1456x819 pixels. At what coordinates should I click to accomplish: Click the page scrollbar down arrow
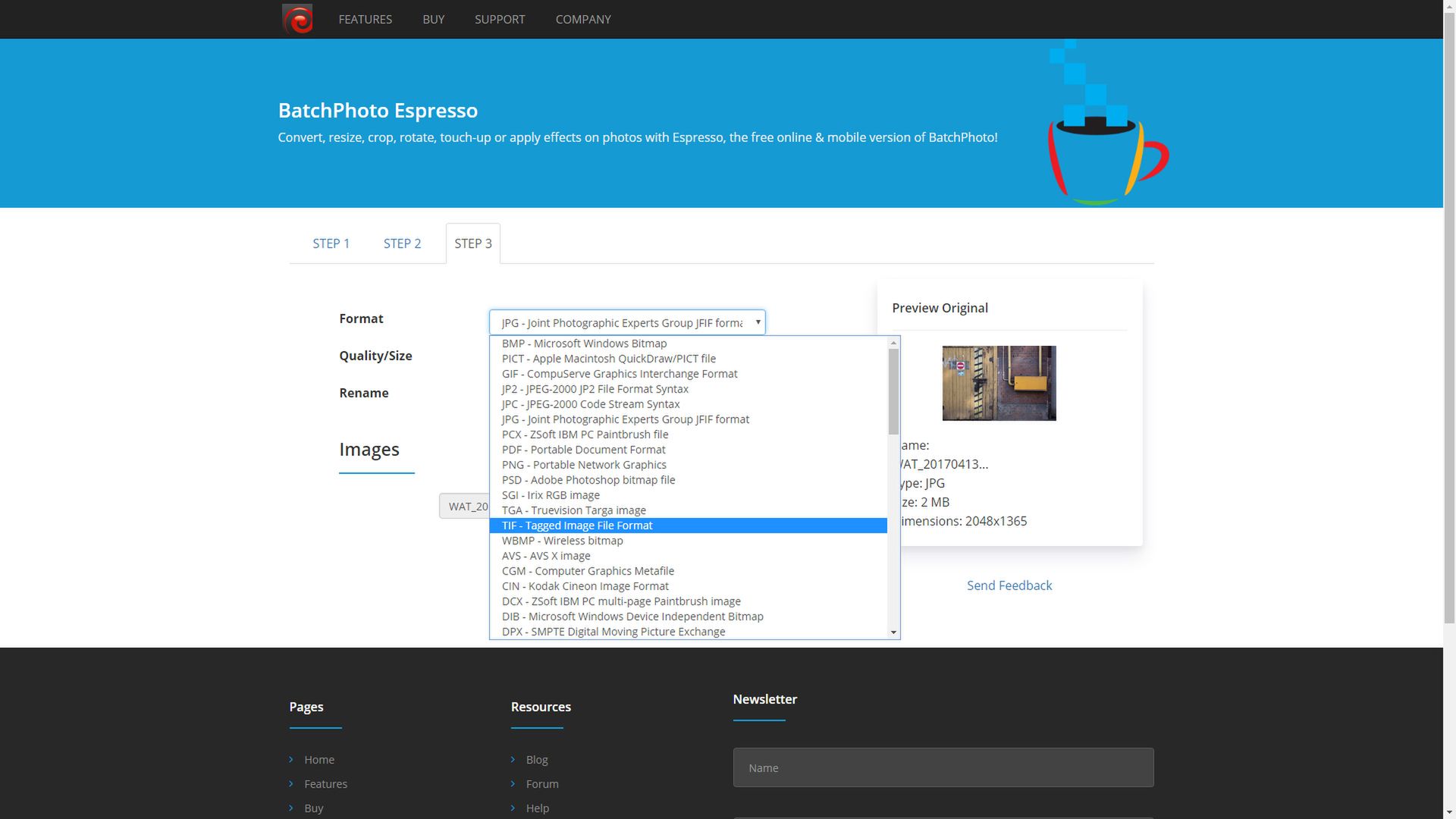[1449, 812]
